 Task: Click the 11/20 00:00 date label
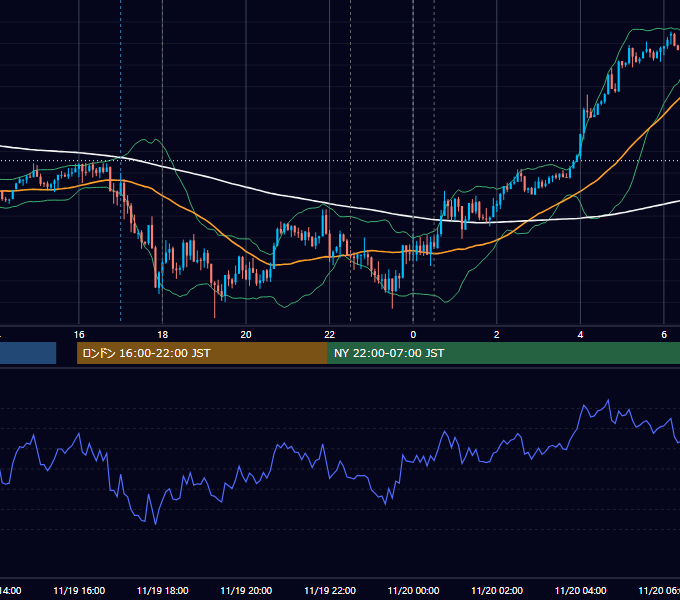413,590
